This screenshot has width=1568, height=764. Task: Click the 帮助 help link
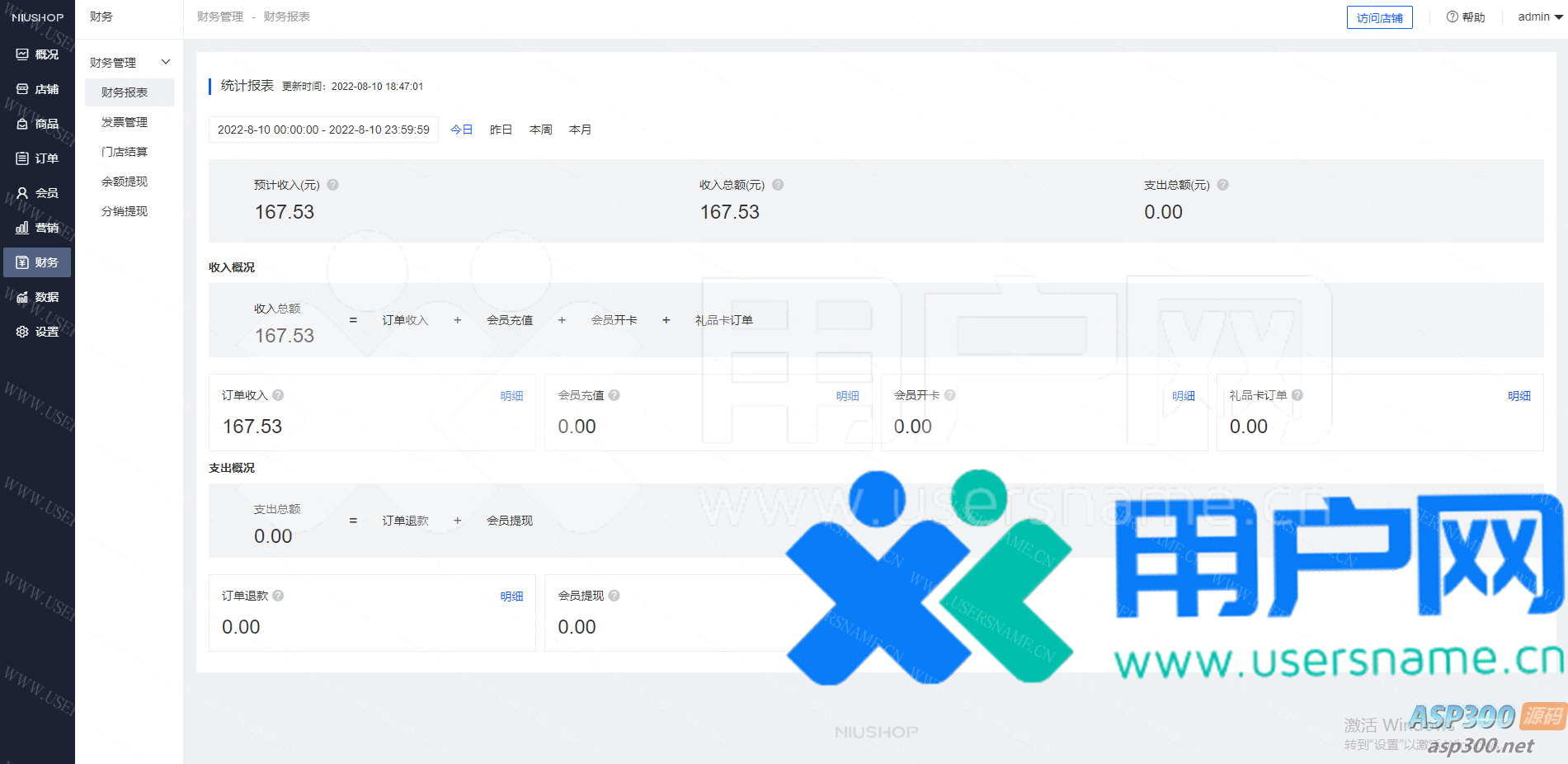point(1473,17)
